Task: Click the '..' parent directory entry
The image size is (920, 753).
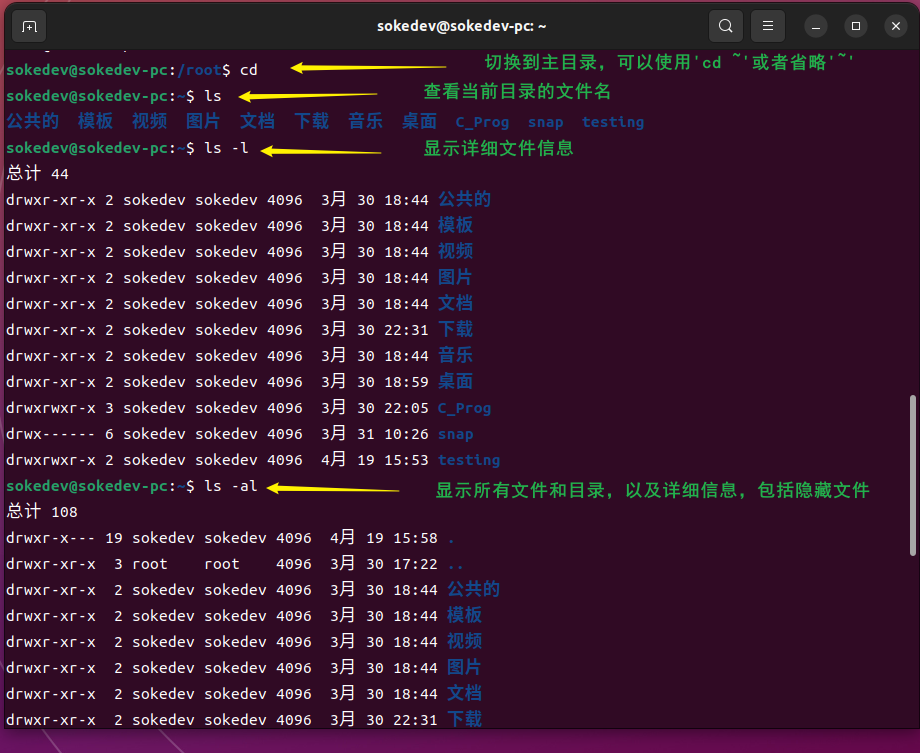Action: click(455, 566)
